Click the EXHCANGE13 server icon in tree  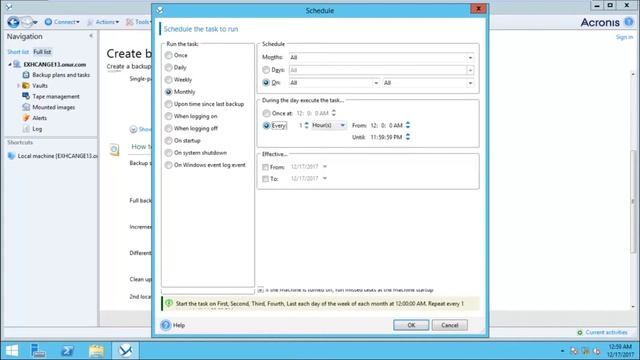[17, 64]
